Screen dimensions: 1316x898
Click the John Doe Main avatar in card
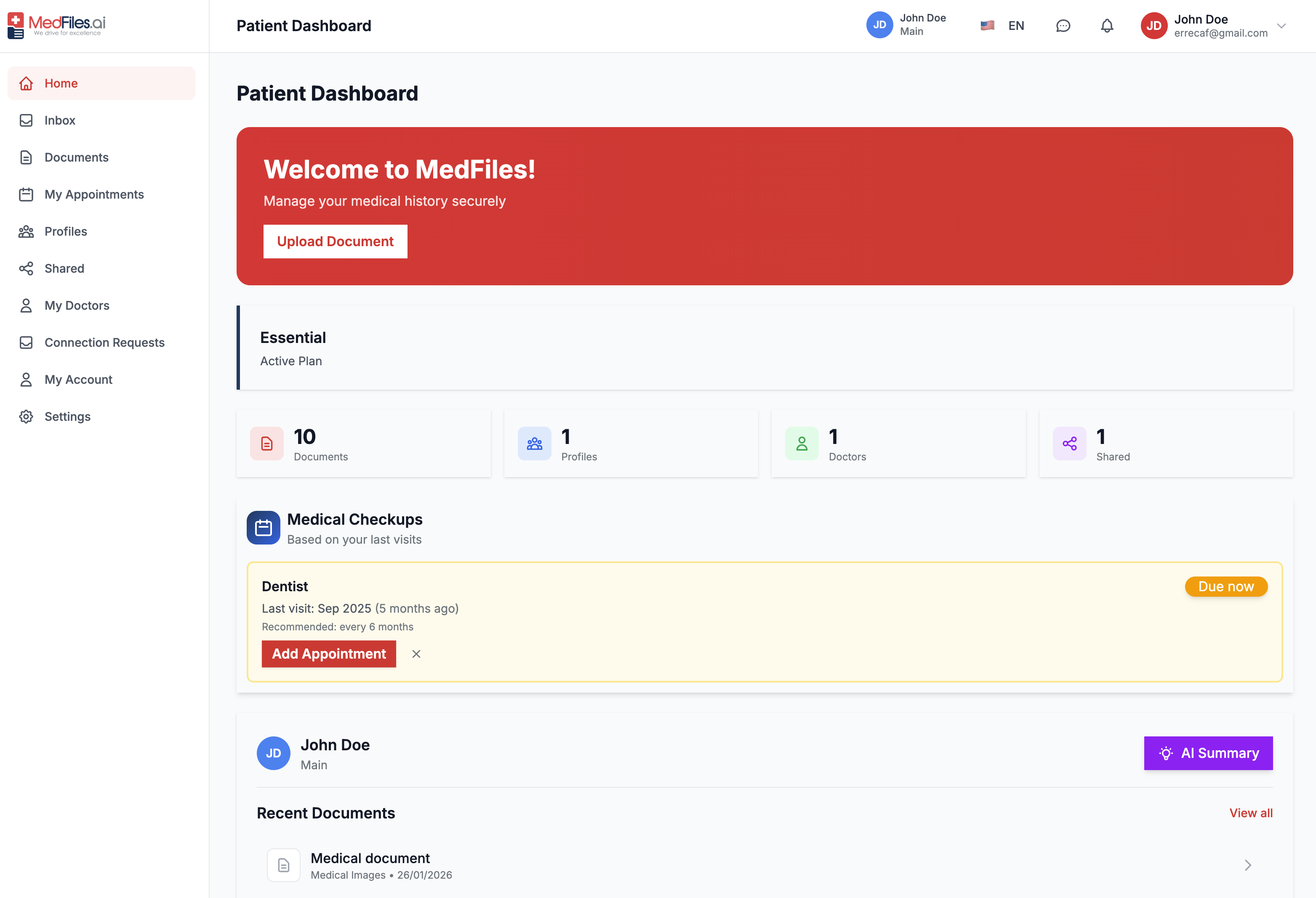coord(274,752)
